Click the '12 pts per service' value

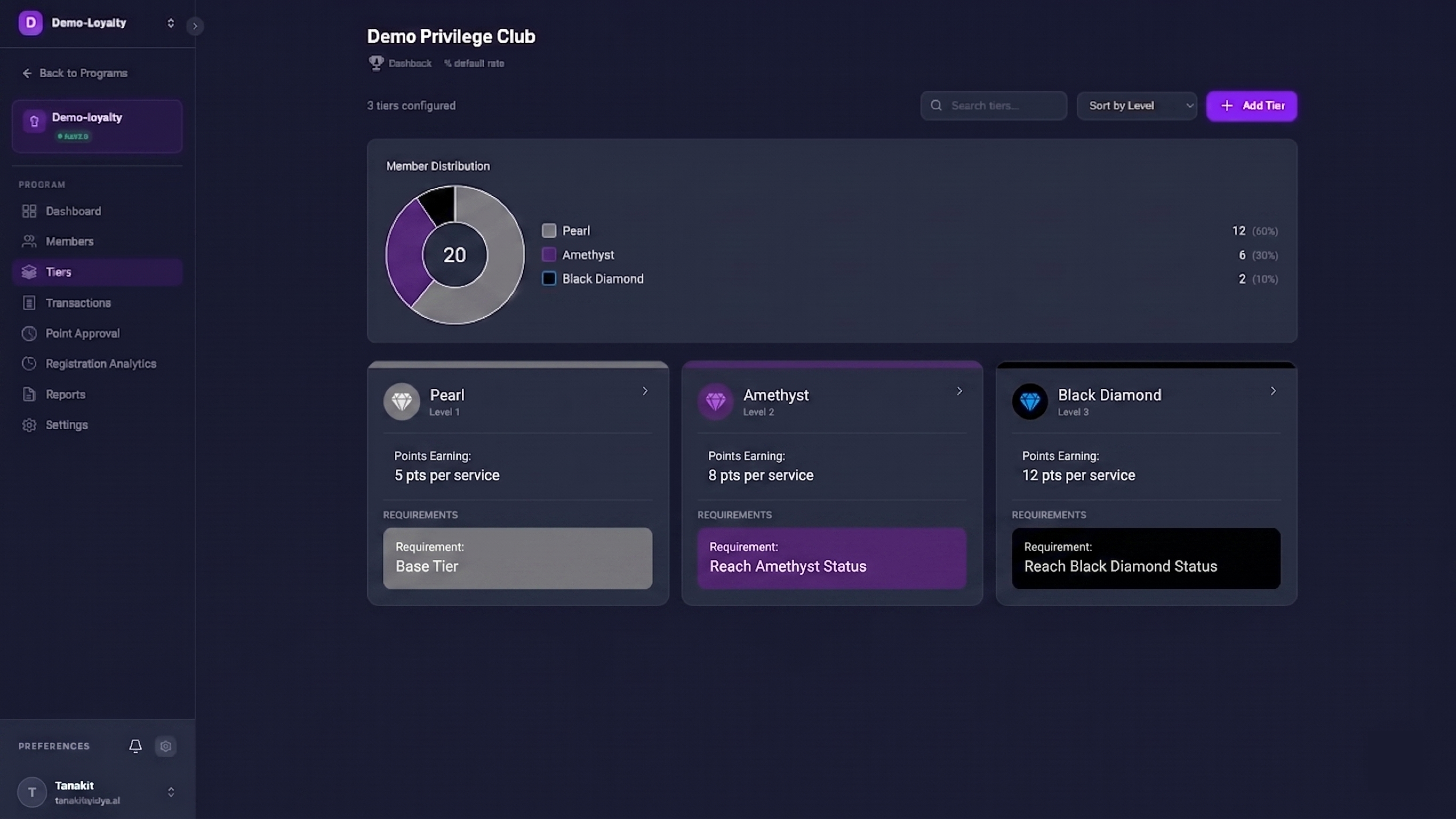(x=1078, y=476)
